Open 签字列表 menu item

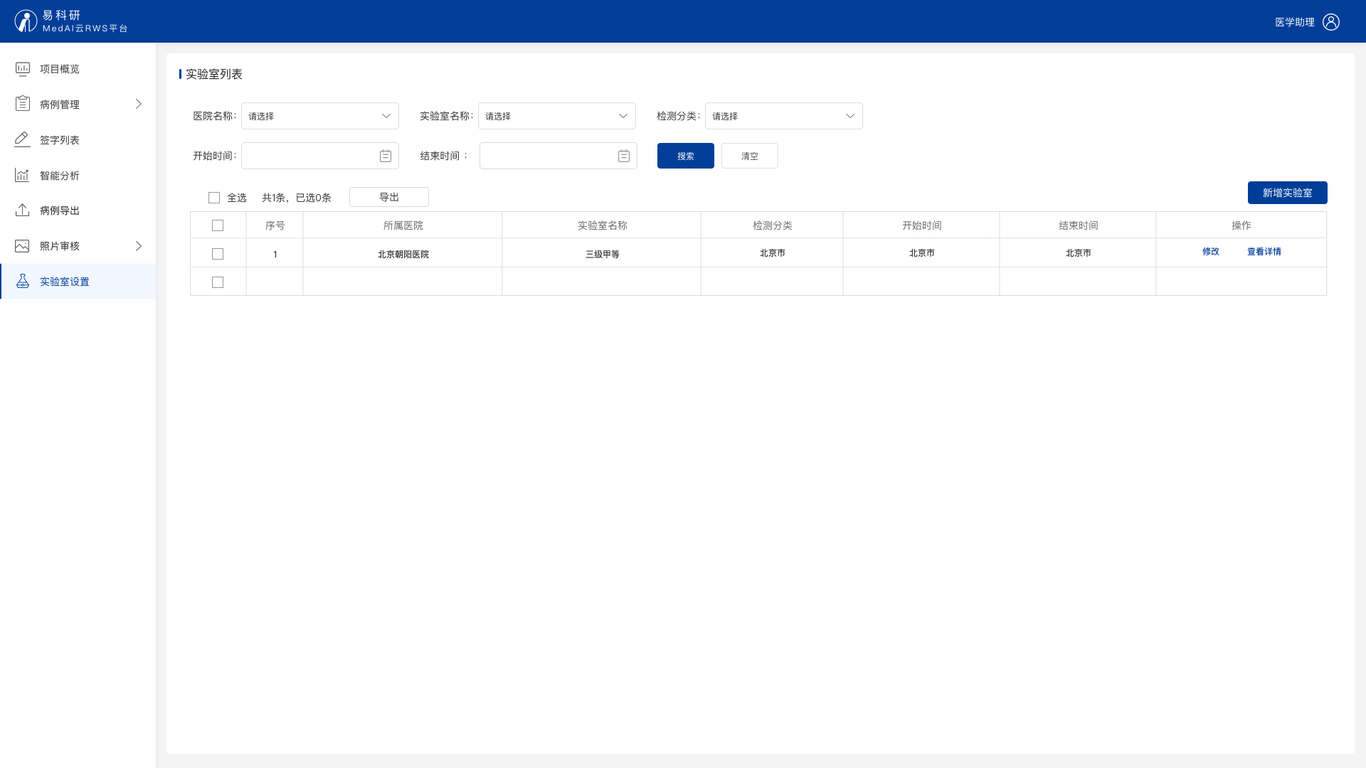tap(78, 140)
